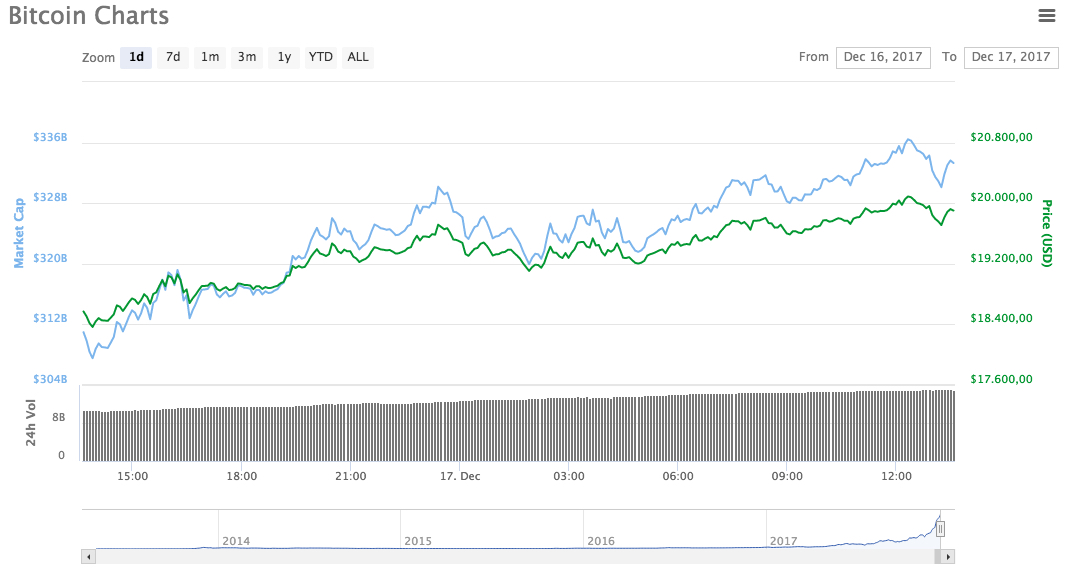Switch zoom to 1m
The height and width of the screenshot is (572, 1084).
(x=210, y=57)
